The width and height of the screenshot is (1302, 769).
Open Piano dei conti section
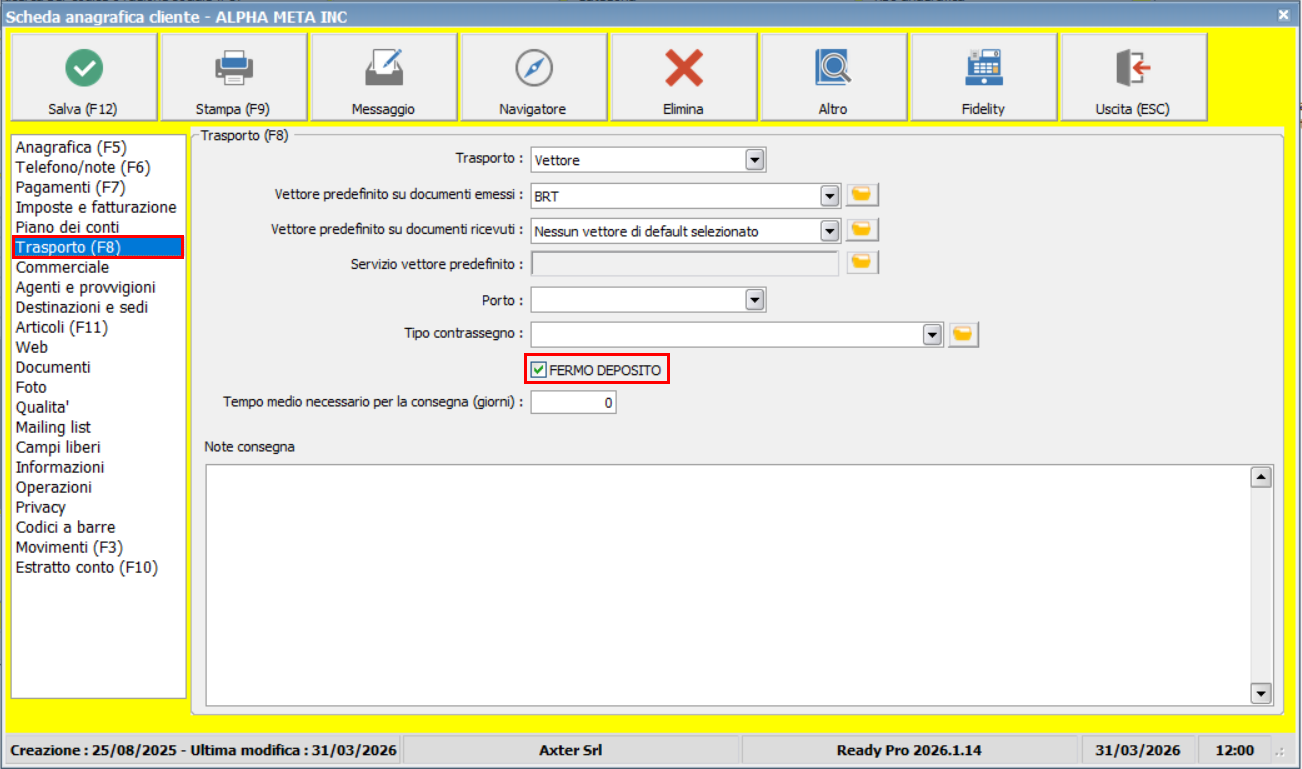98,227
